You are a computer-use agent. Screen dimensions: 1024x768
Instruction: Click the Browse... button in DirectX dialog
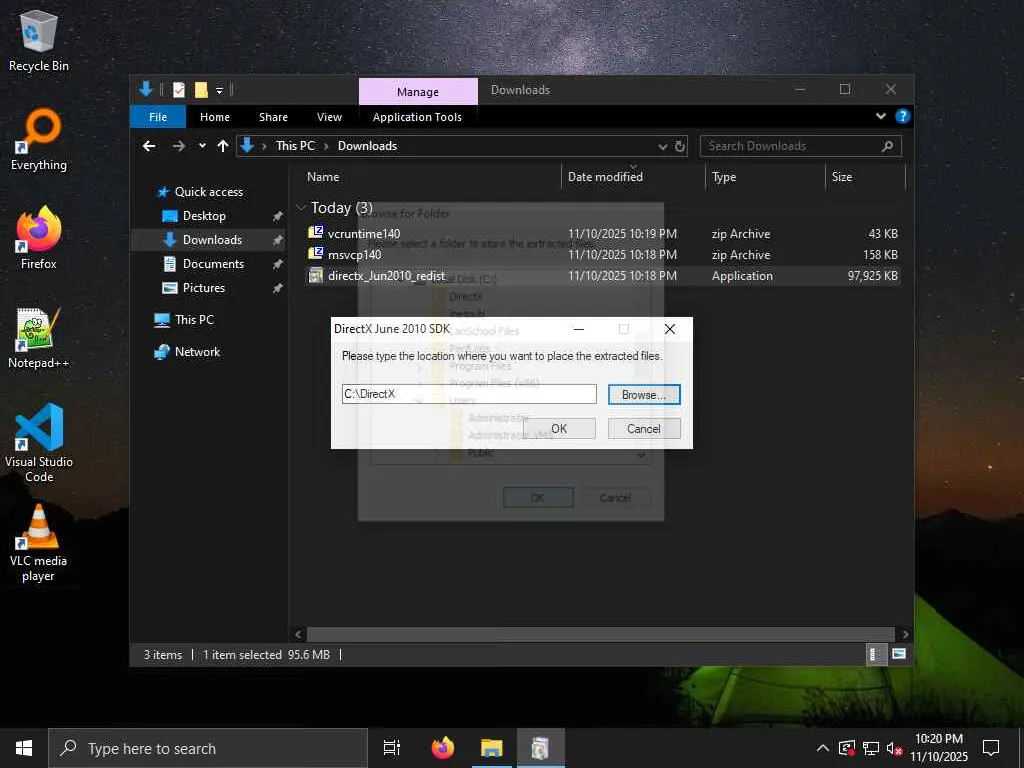[x=644, y=394]
